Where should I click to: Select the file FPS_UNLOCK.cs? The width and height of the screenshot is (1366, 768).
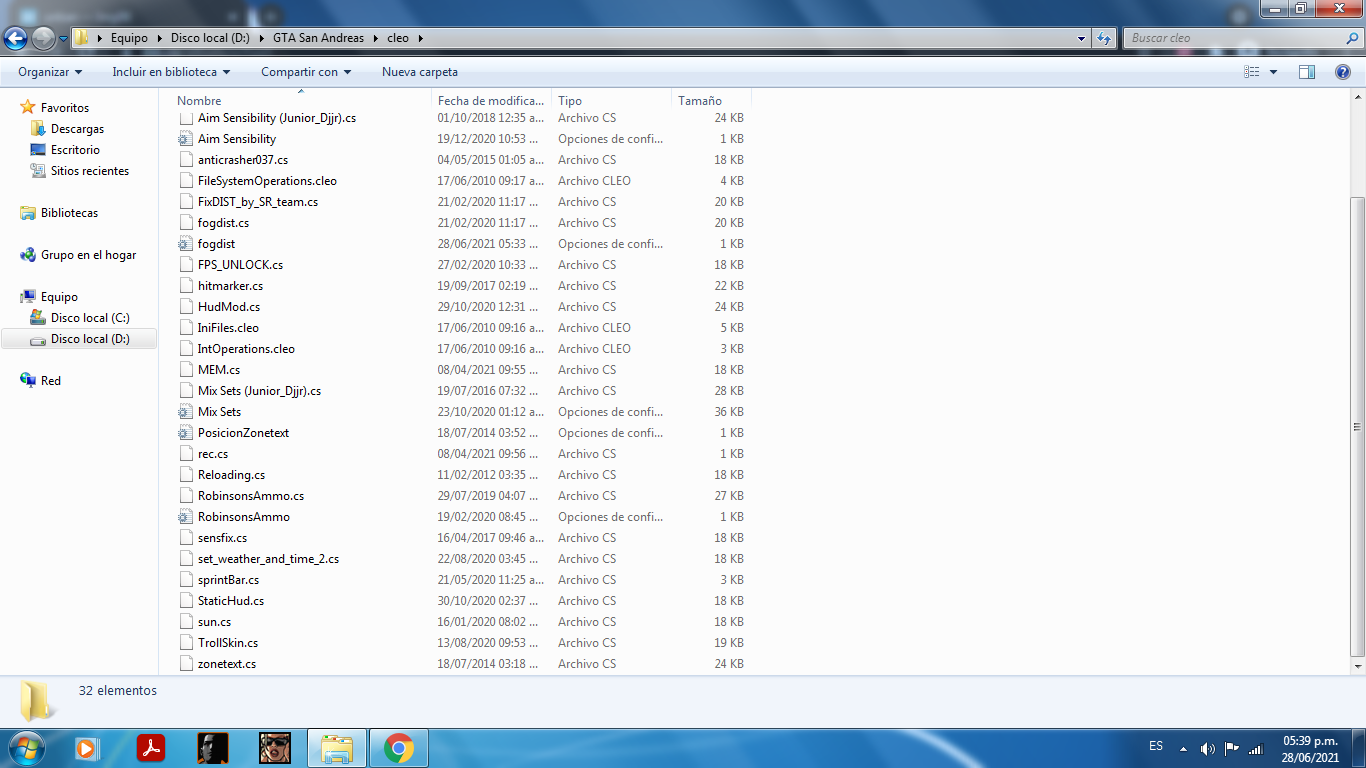point(240,265)
